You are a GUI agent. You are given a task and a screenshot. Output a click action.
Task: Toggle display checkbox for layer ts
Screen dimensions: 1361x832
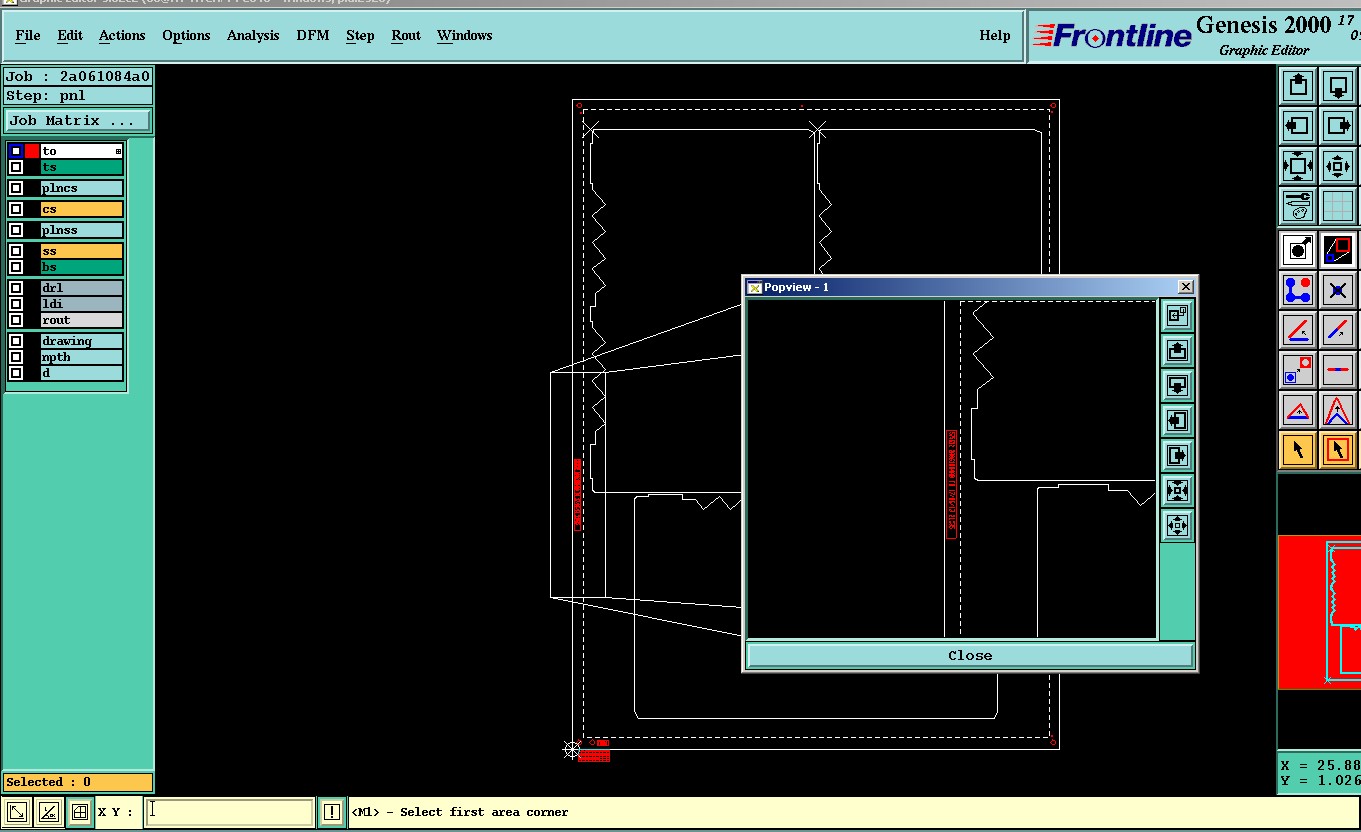click(x=16, y=167)
